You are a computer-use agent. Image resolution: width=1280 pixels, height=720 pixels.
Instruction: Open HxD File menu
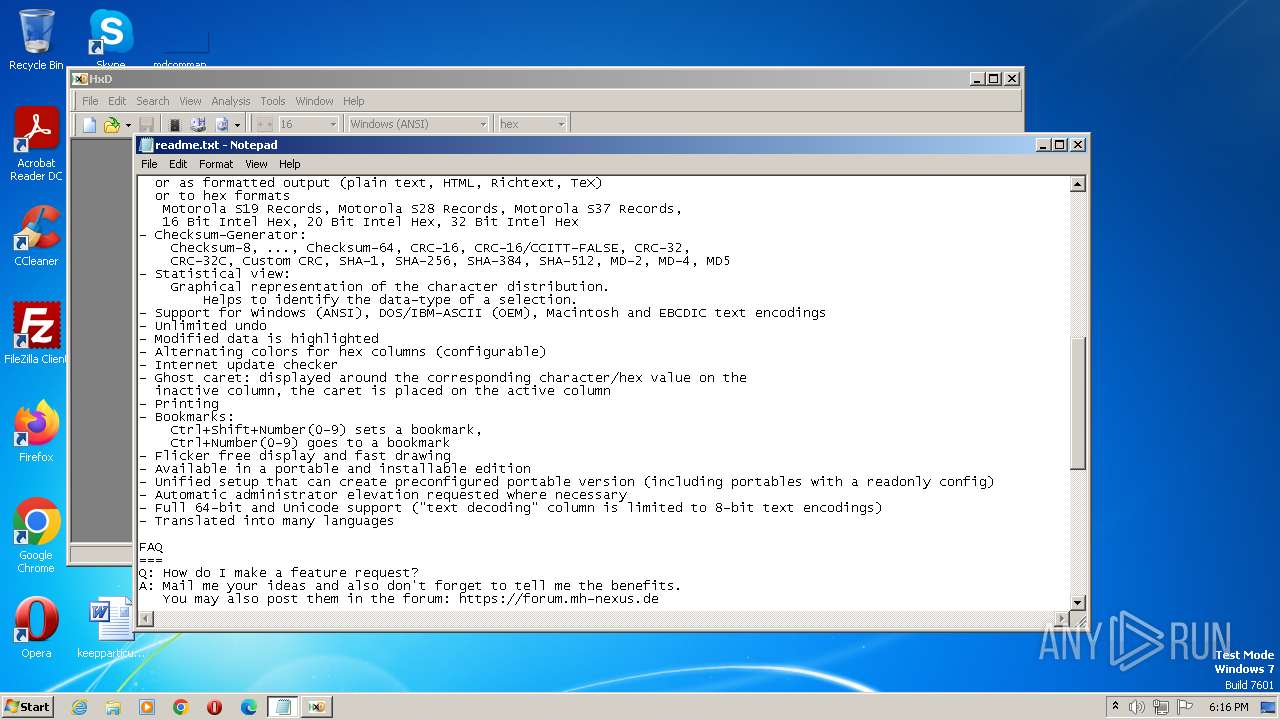90,101
